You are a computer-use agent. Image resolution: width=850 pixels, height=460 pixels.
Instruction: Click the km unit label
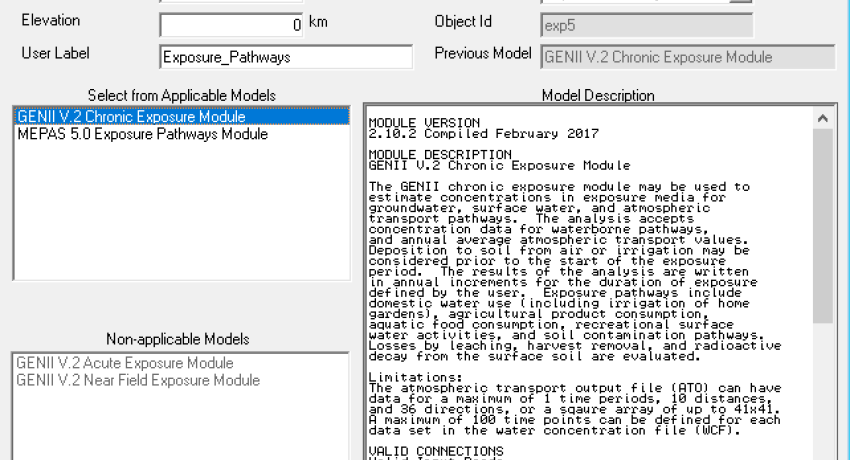tap(318, 22)
